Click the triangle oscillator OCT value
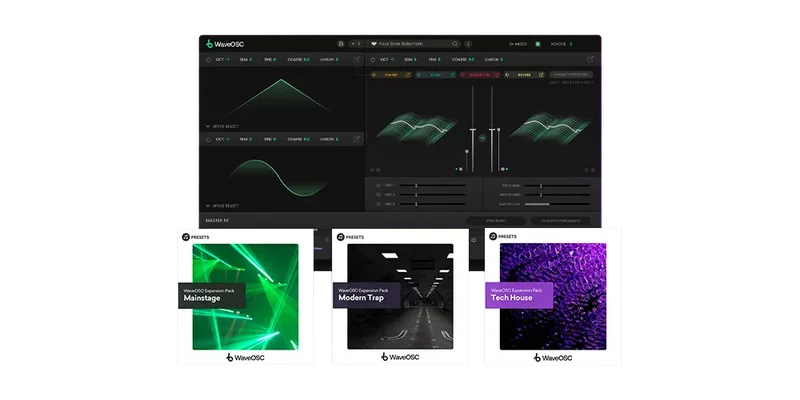The height and width of the screenshot is (400, 800). pos(228,60)
